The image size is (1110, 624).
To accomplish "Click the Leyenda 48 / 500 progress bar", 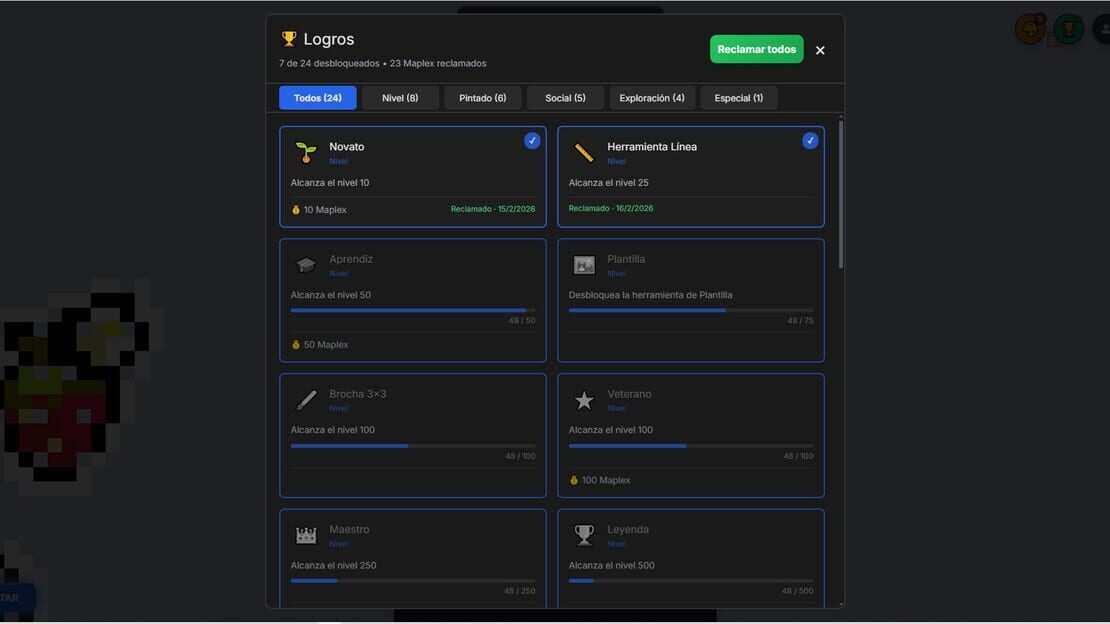I will [x=691, y=581].
